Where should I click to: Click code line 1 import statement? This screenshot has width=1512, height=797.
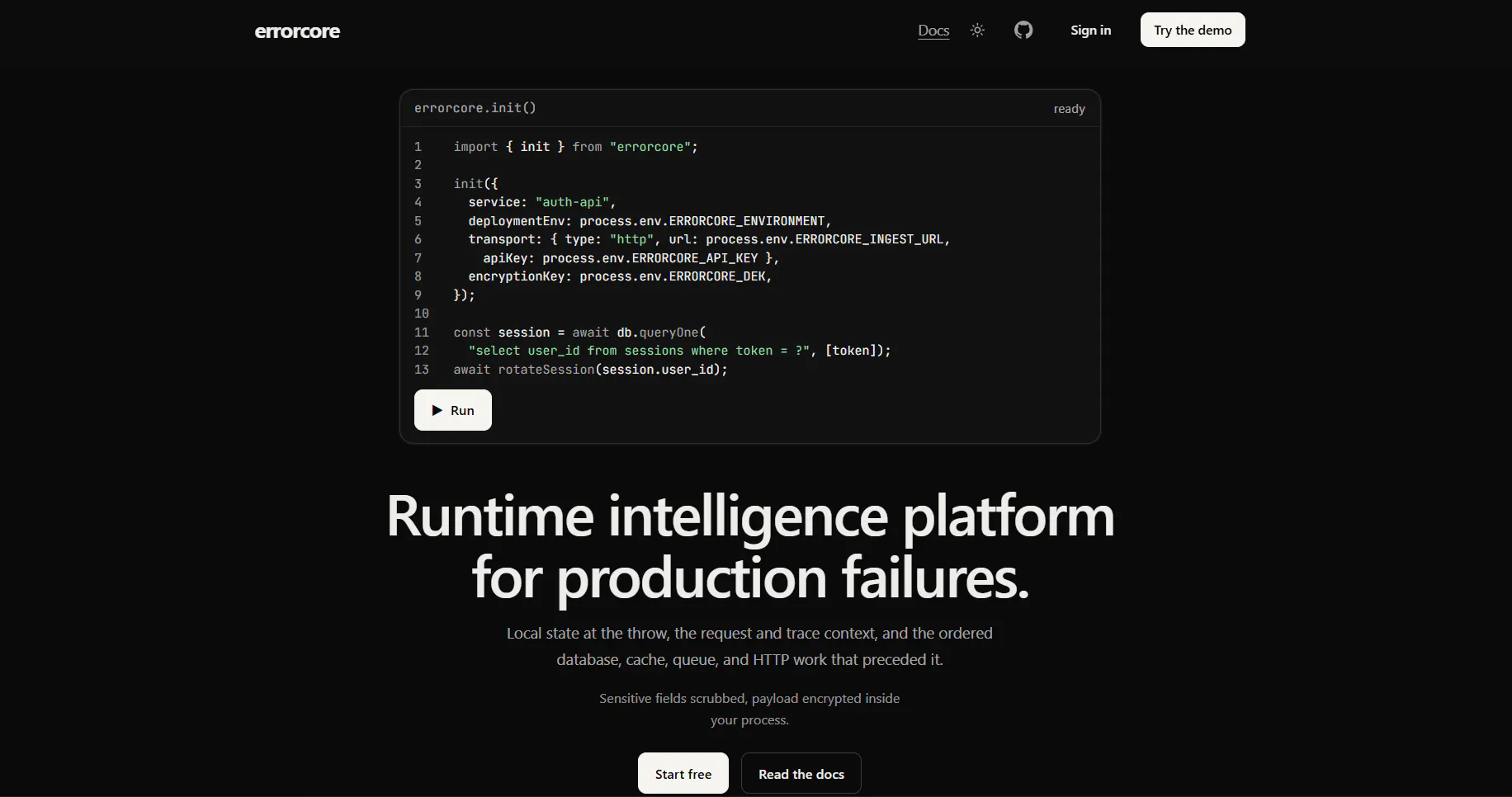coord(575,147)
